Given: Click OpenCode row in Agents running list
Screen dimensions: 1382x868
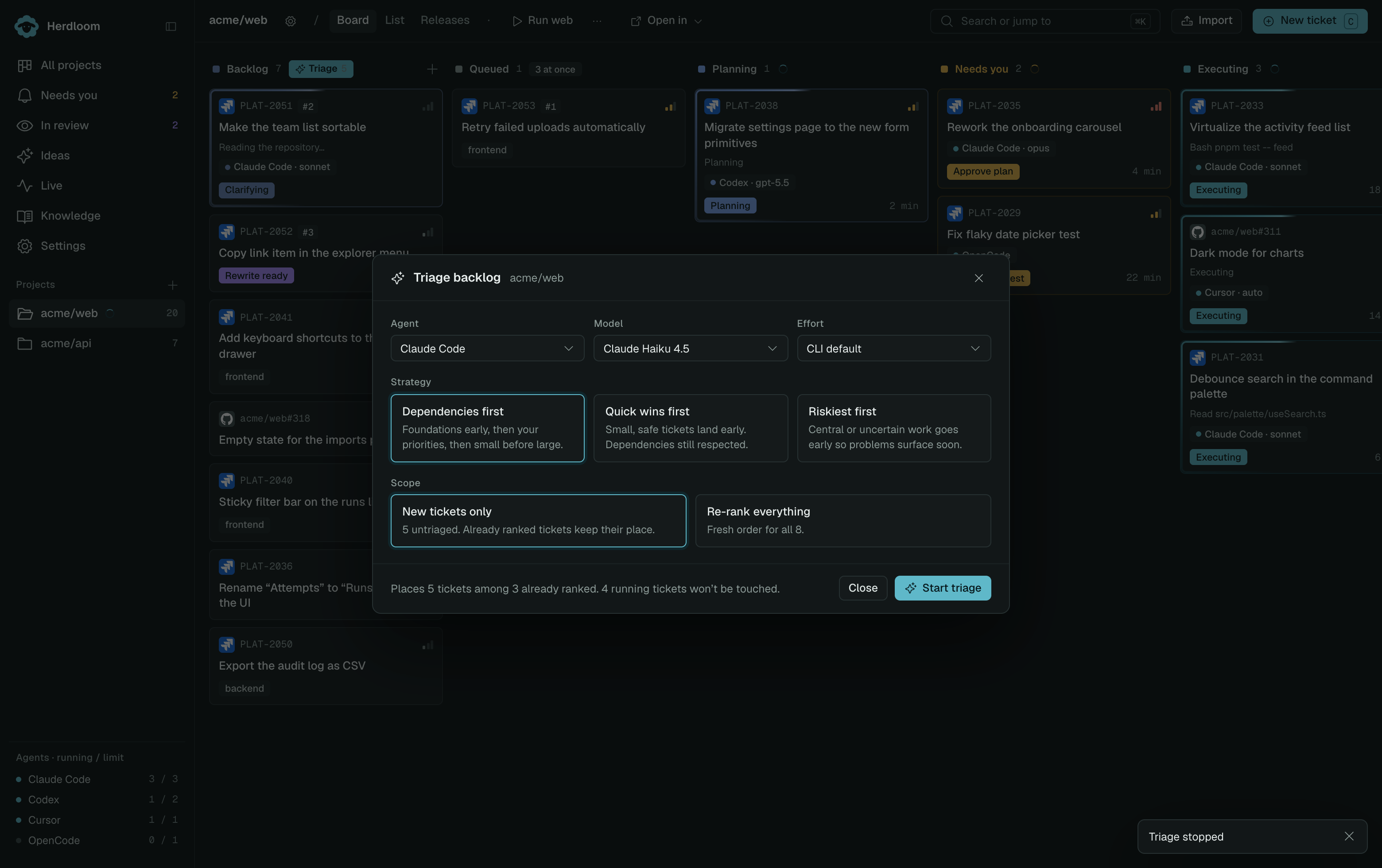Looking at the screenshot, I should 97,841.
